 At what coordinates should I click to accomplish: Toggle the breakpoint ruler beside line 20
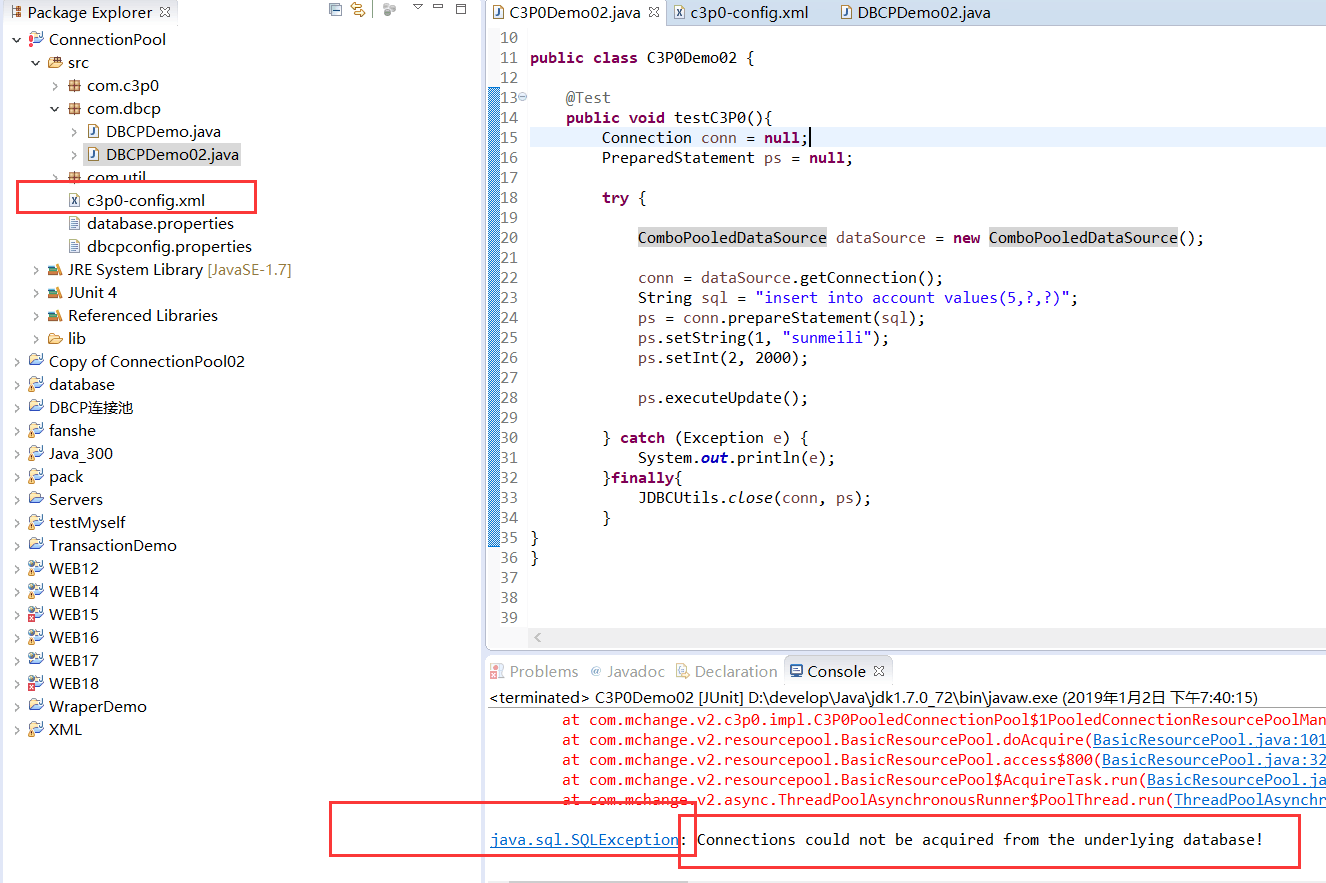coord(493,238)
